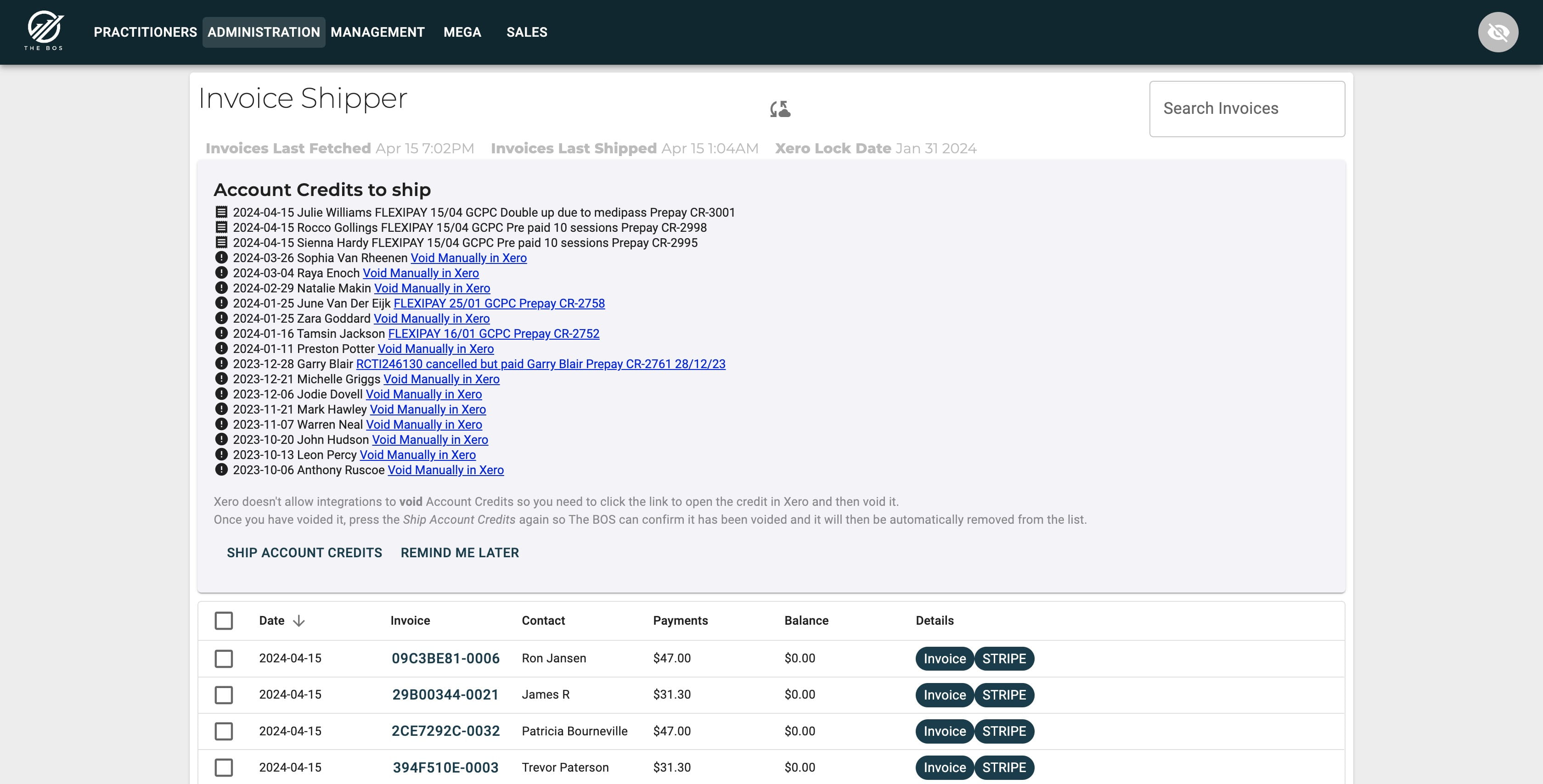Open FLEXIPAY 25/01 GCPC Prepay CR-2758 link
Viewport: 1543px width, 784px height.
click(x=499, y=303)
